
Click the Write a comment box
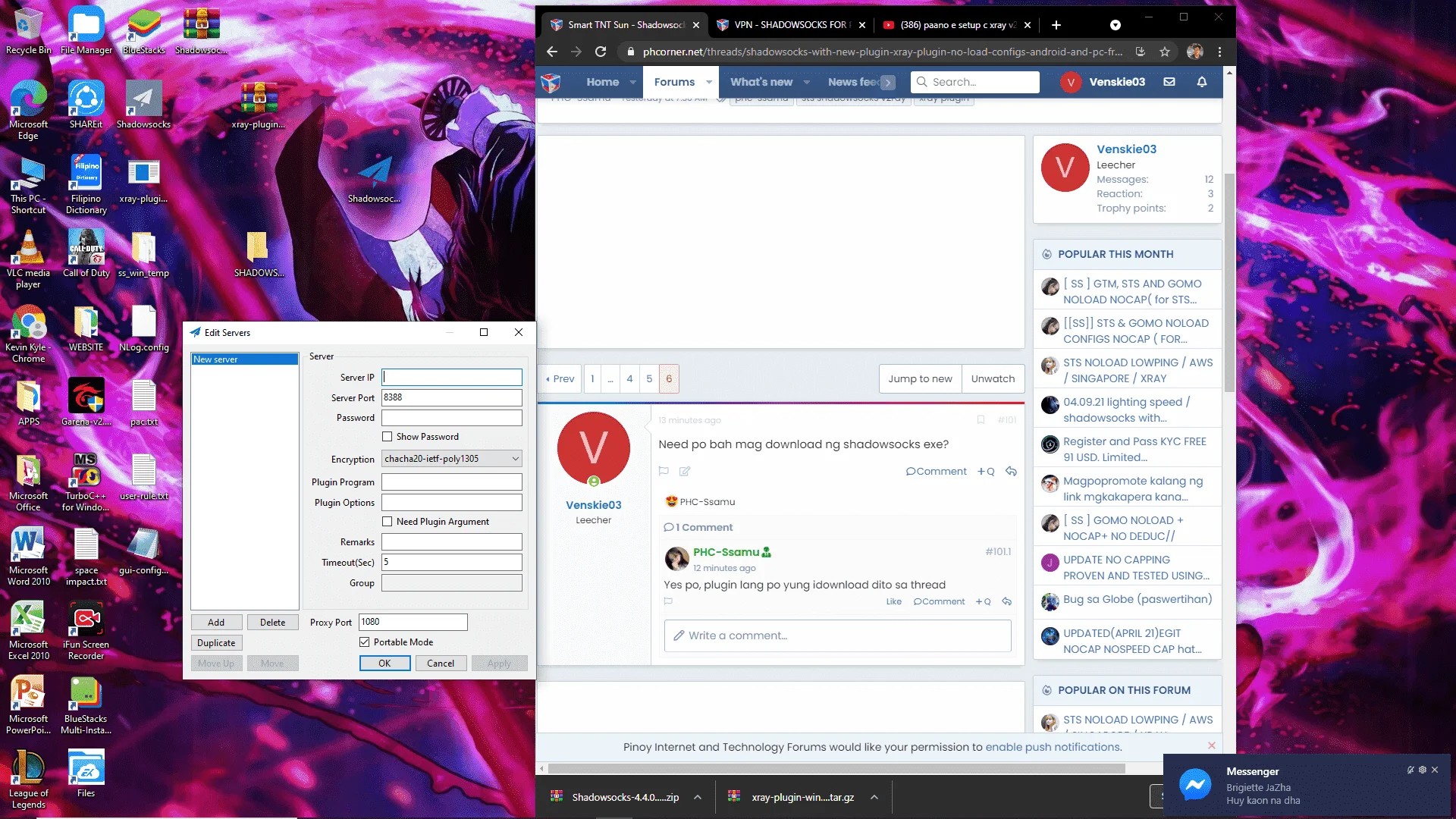[838, 635]
